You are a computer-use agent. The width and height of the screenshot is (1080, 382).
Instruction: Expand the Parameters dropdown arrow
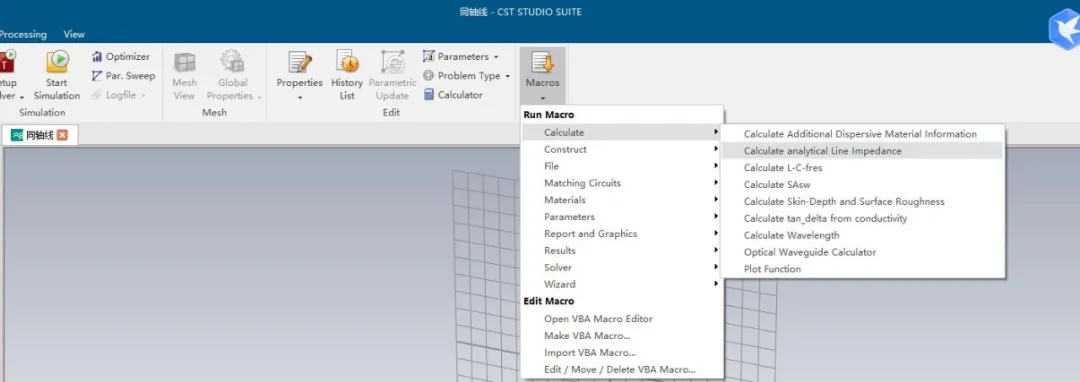[x=496, y=57]
